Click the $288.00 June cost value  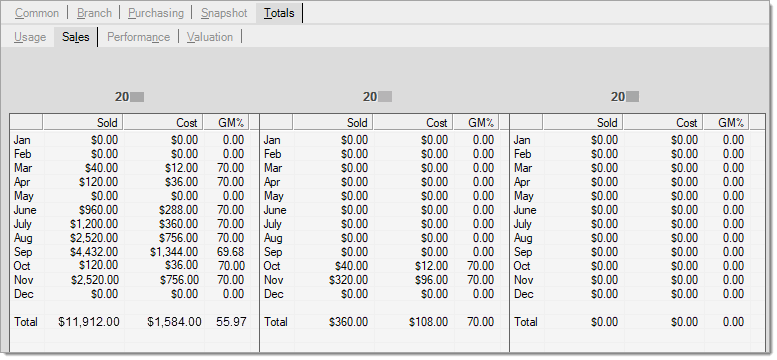coord(179,210)
